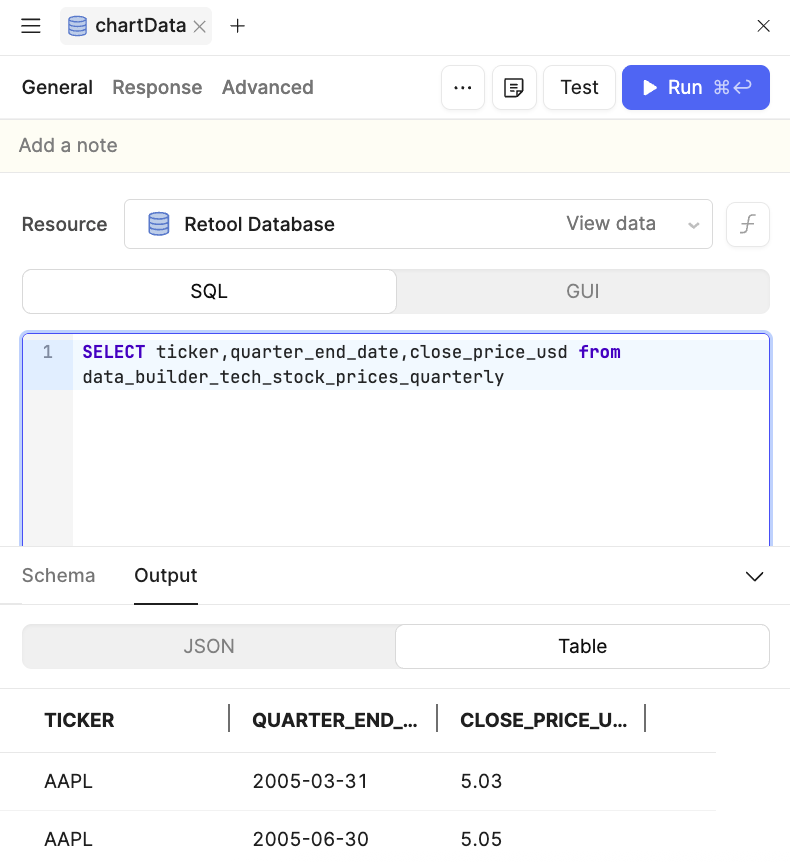Close the query editor panel
The image size is (790, 862).
763,26
